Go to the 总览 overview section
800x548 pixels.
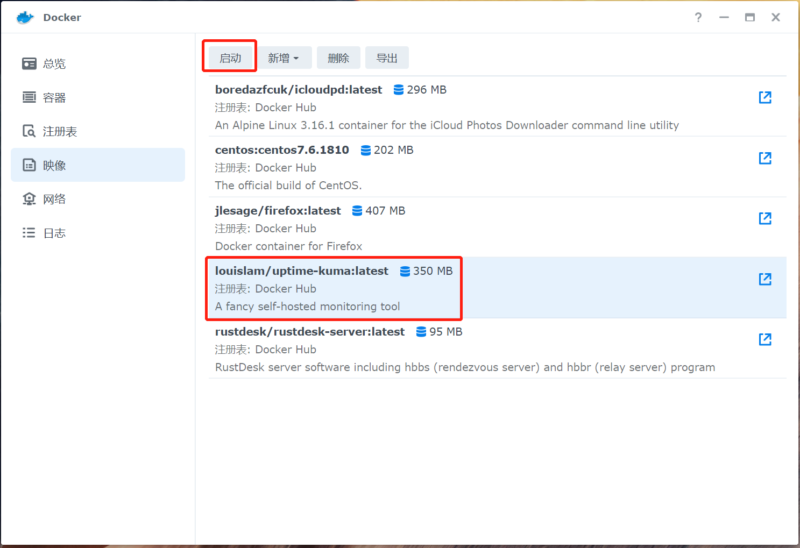click(98, 63)
